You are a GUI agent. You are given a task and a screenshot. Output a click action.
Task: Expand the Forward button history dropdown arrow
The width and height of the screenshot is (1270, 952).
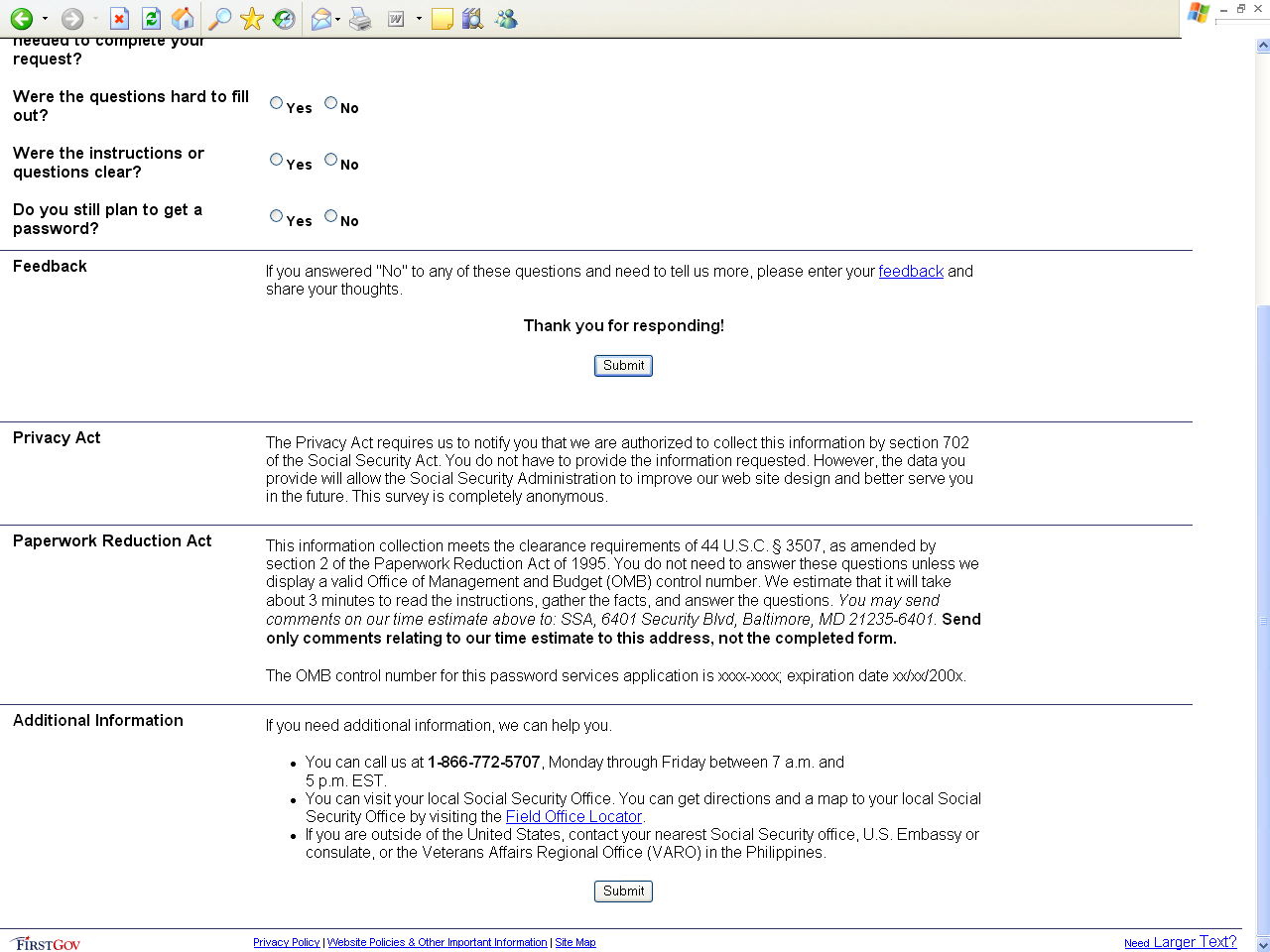coord(95,19)
